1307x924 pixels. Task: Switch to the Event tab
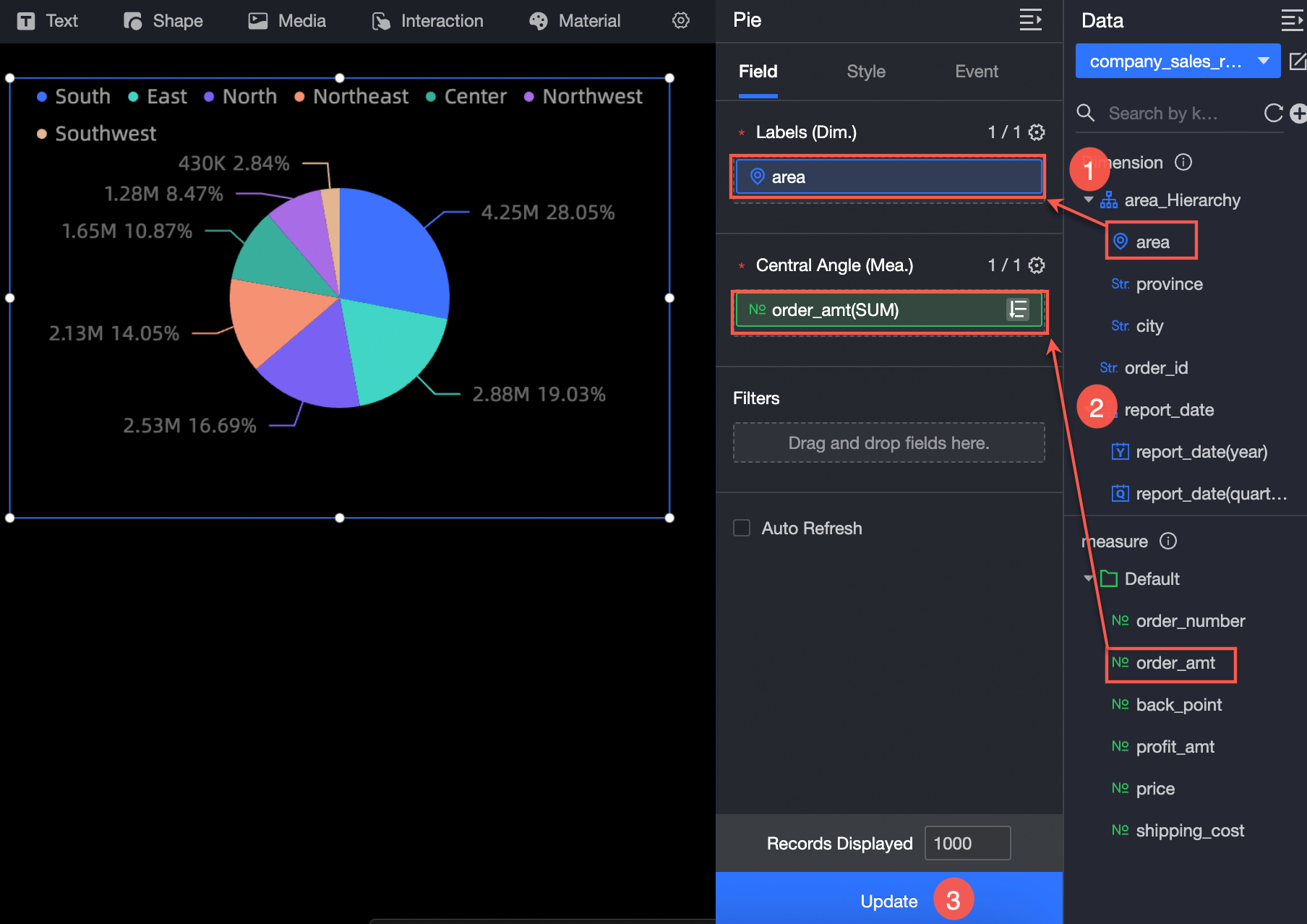tap(977, 72)
